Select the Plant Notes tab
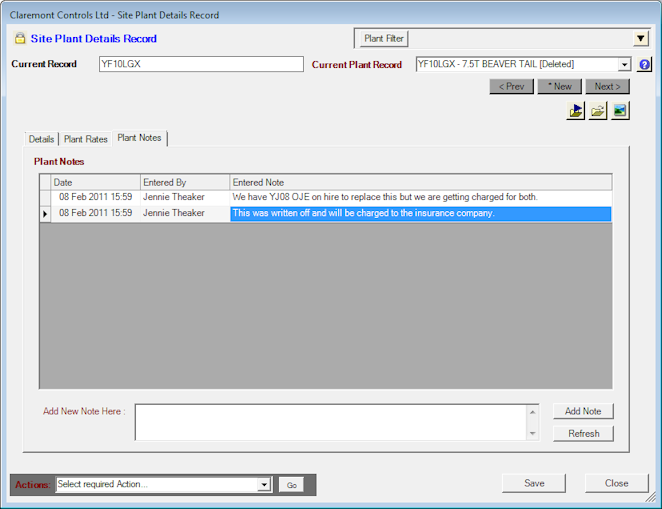Screen dimensions: 662x509 point(139,138)
